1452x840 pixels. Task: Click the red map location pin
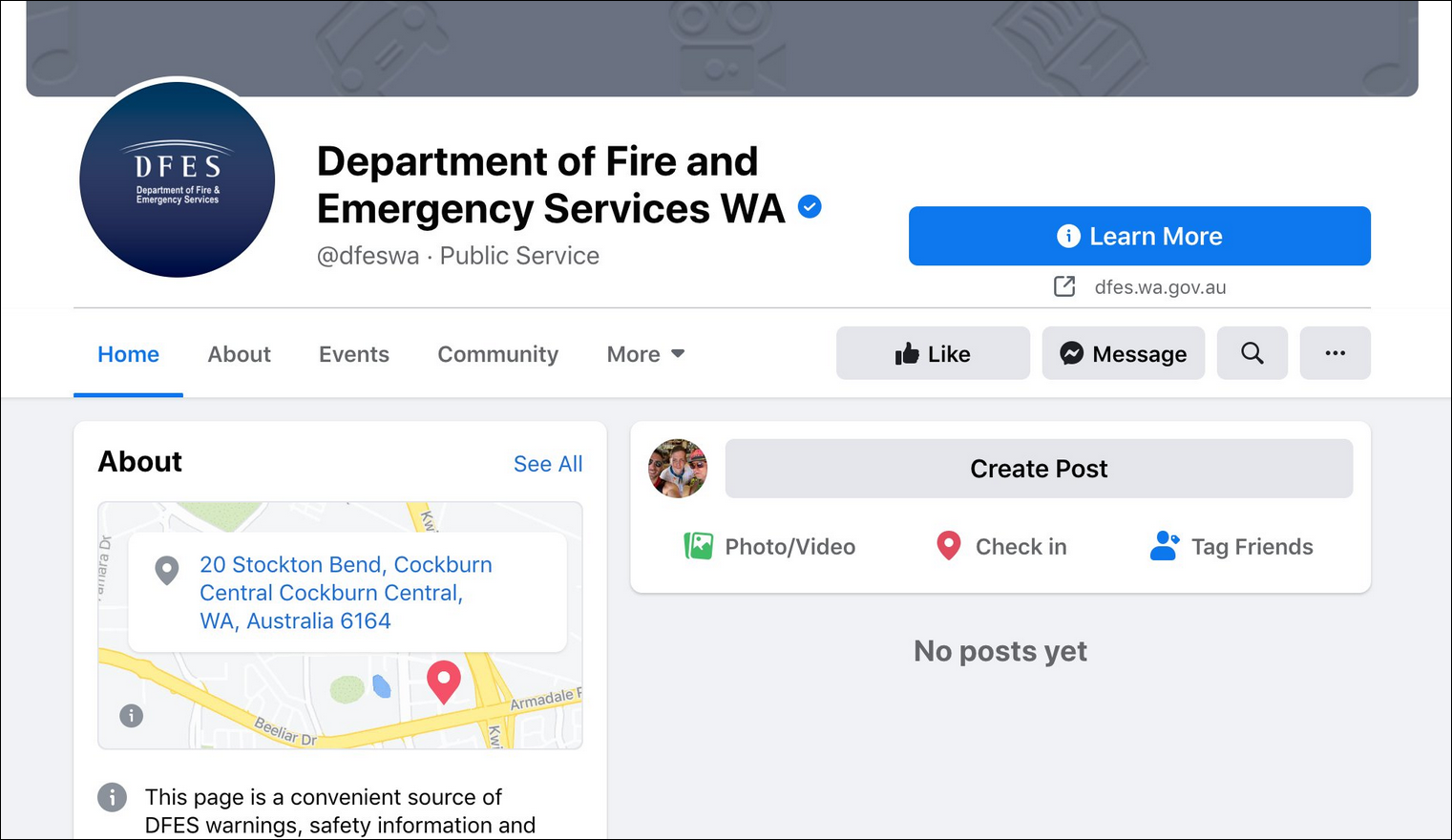click(x=443, y=682)
